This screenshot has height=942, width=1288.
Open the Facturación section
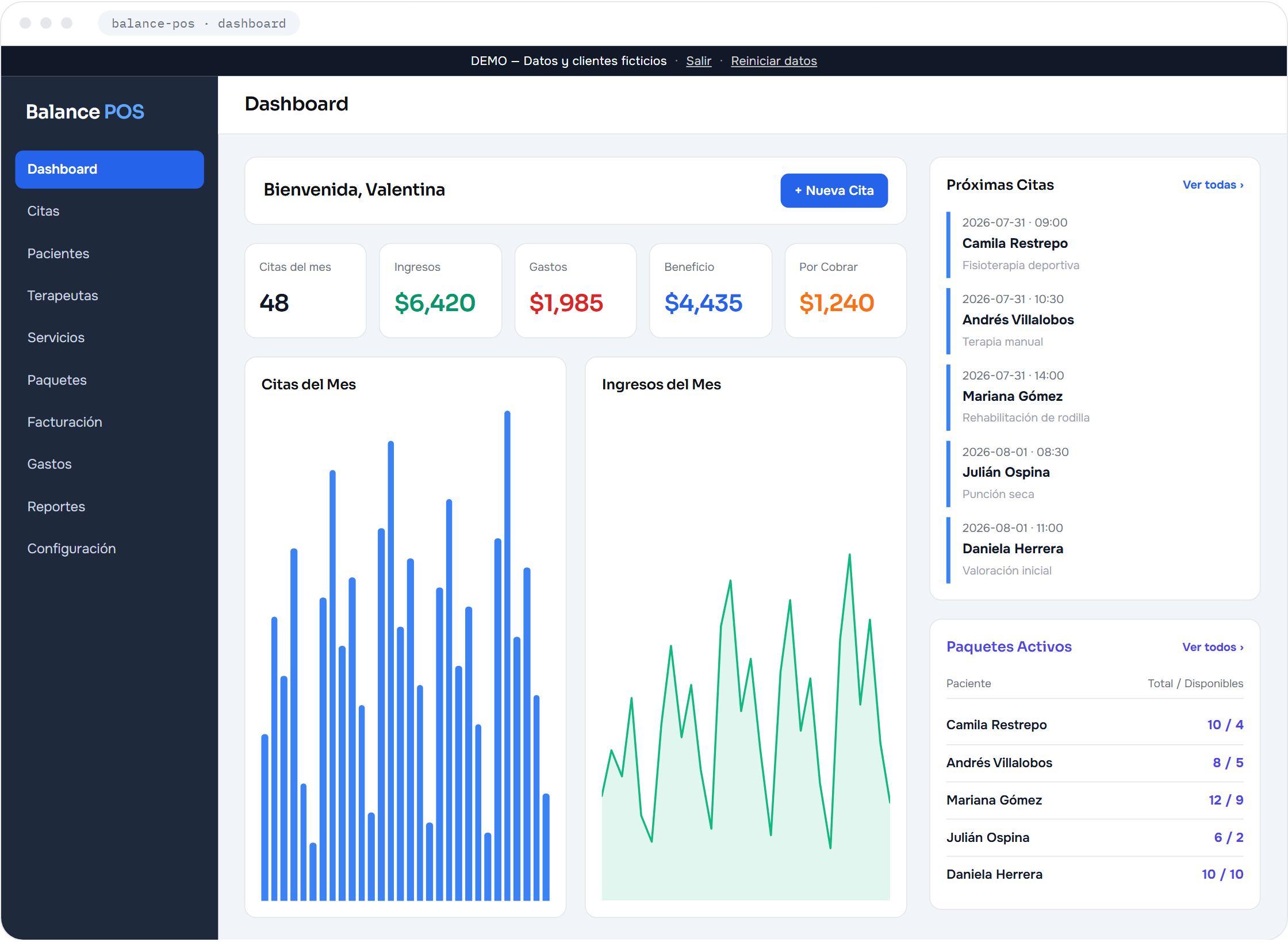tap(109, 422)
